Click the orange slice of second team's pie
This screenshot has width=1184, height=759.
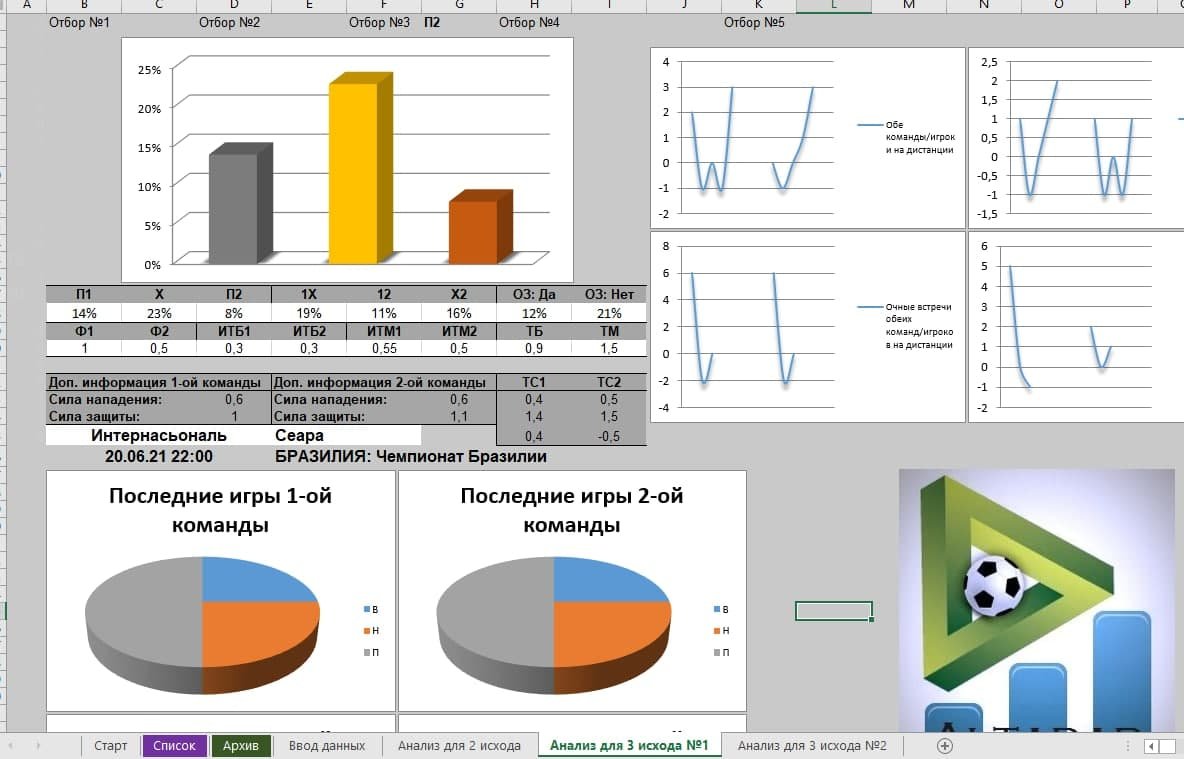(600, 640)
